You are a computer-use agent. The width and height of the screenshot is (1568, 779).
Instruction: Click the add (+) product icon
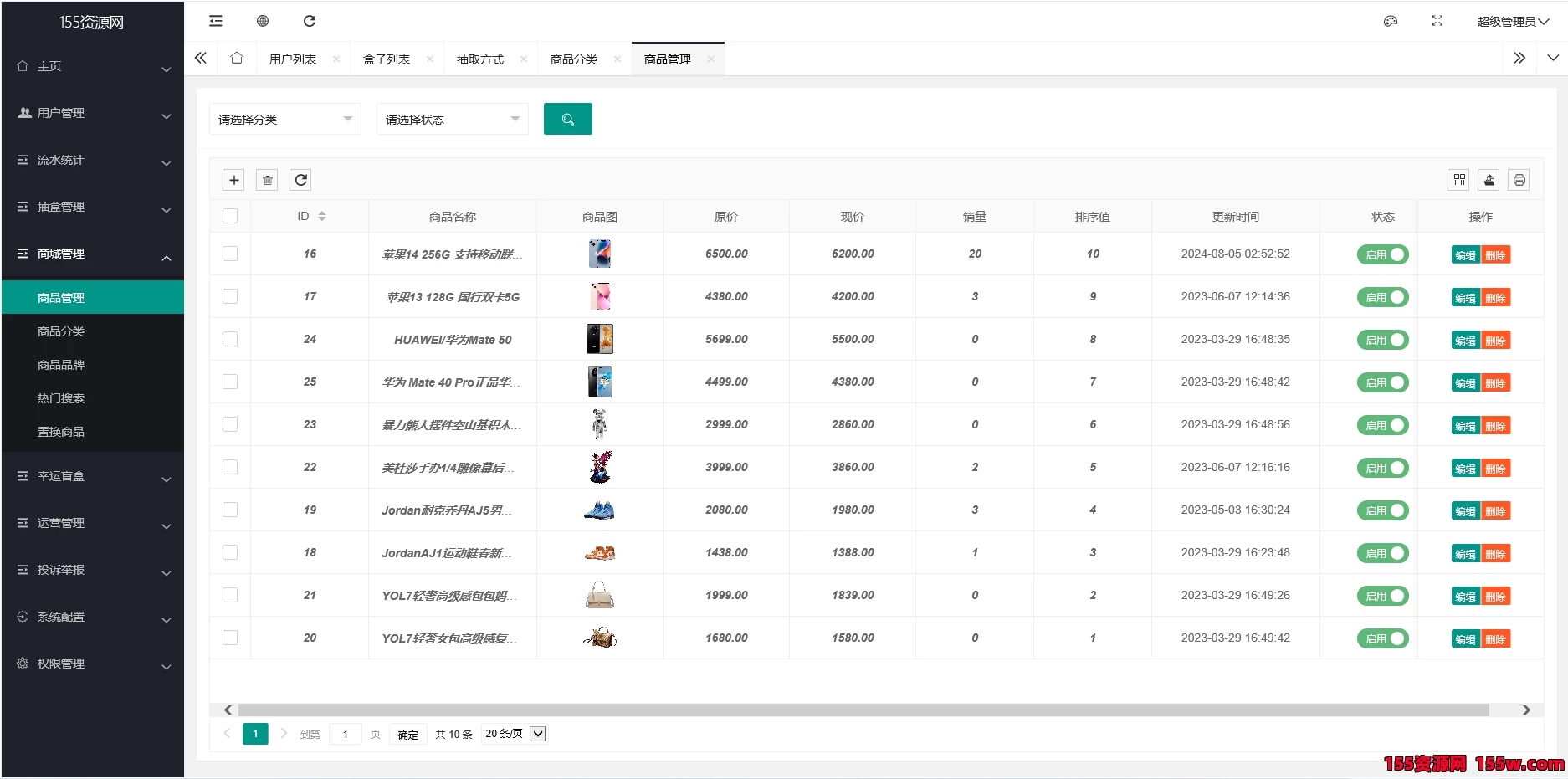click(233, 179)
